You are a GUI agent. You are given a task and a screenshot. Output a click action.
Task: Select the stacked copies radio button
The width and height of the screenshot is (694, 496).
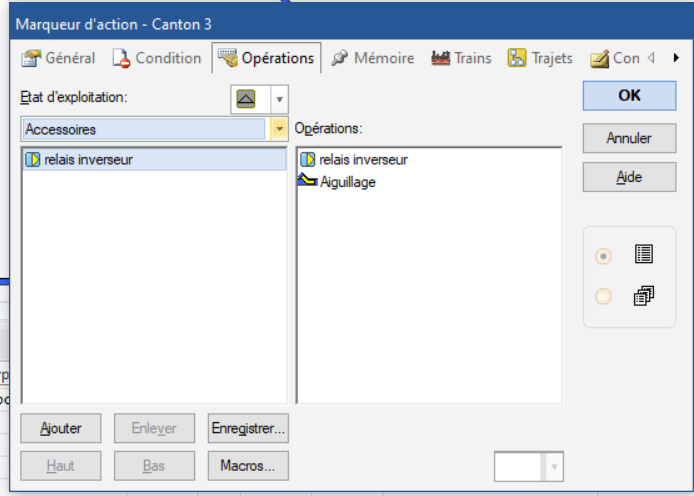[x=603, y=296]
